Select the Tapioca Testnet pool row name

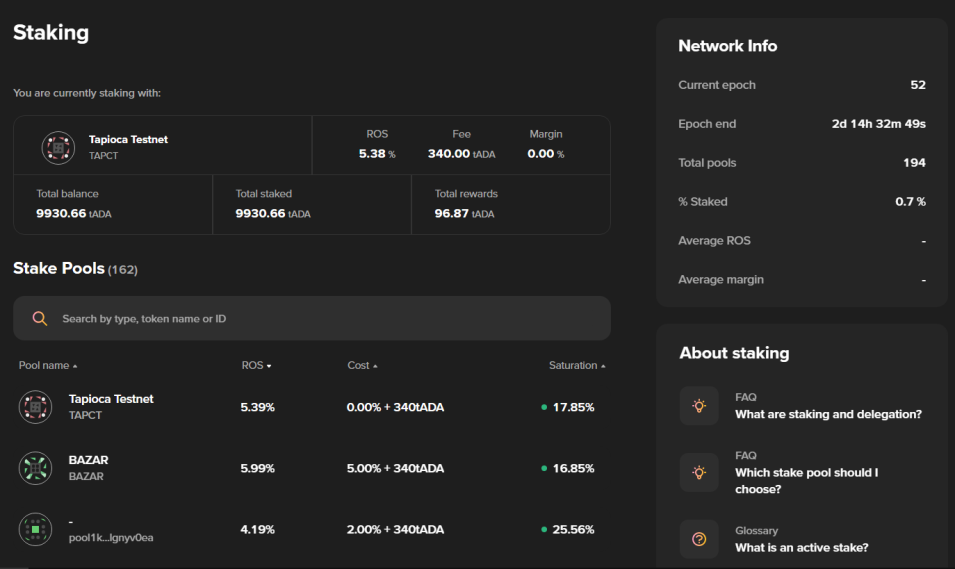pos(111,399)
